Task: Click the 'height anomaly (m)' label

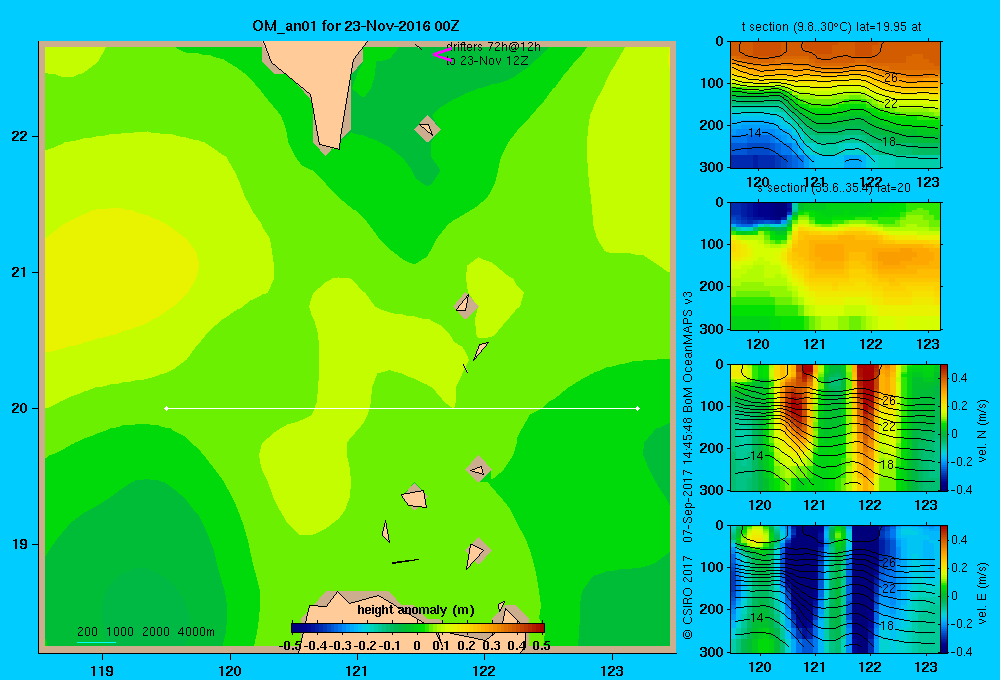Action: click(x=416, y=610)
